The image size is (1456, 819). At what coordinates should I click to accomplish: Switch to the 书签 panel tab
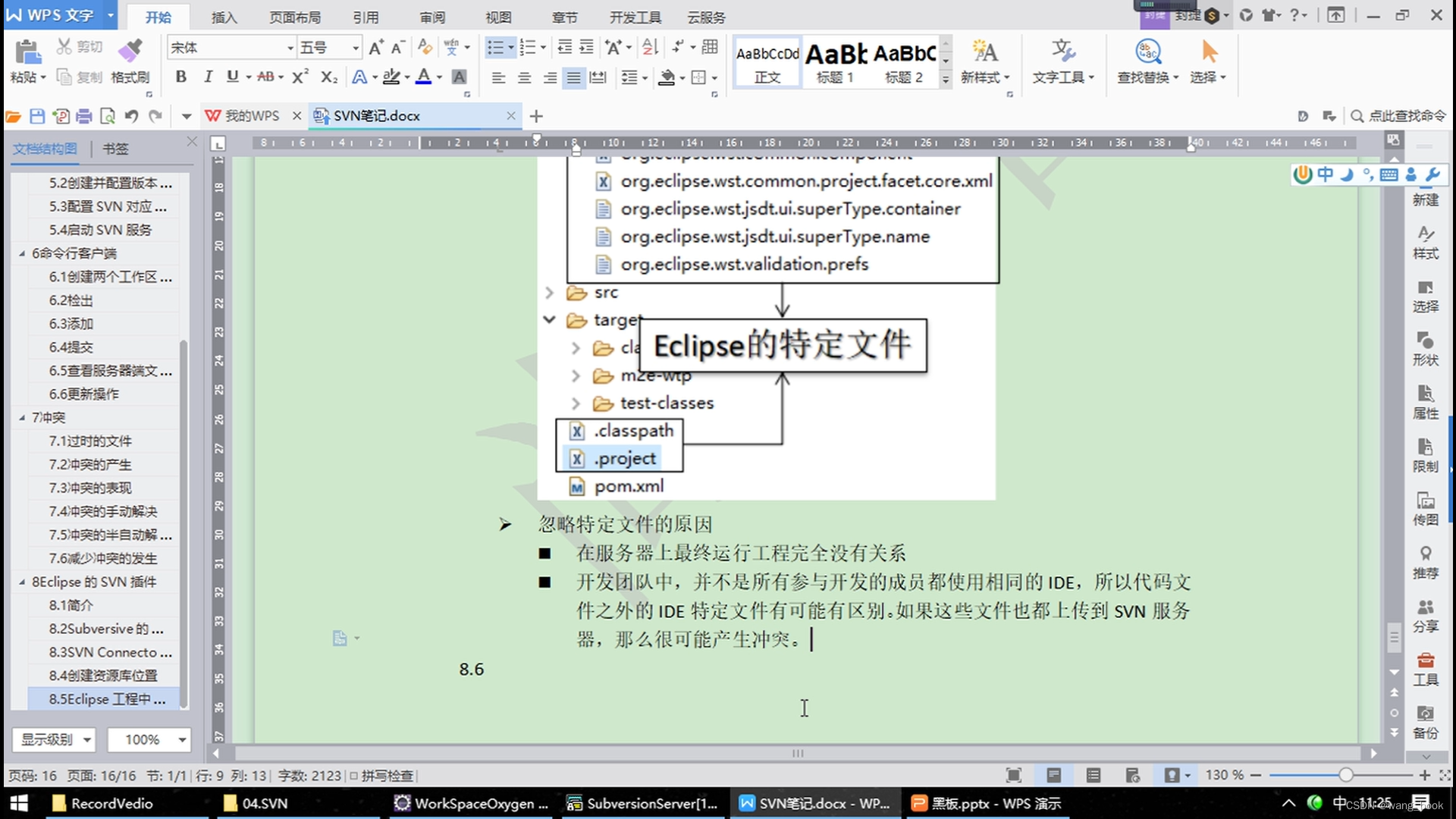click(115, 149)
